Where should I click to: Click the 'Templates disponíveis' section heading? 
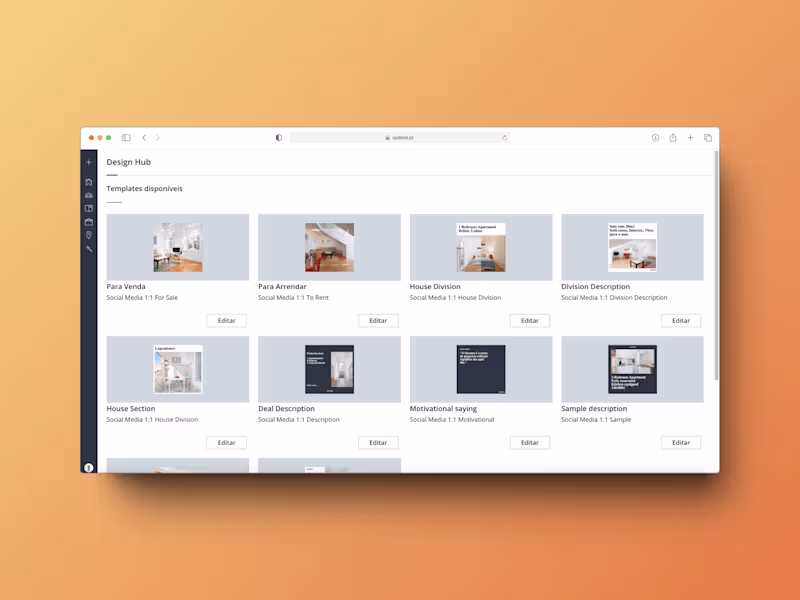[x=144, y=188]
